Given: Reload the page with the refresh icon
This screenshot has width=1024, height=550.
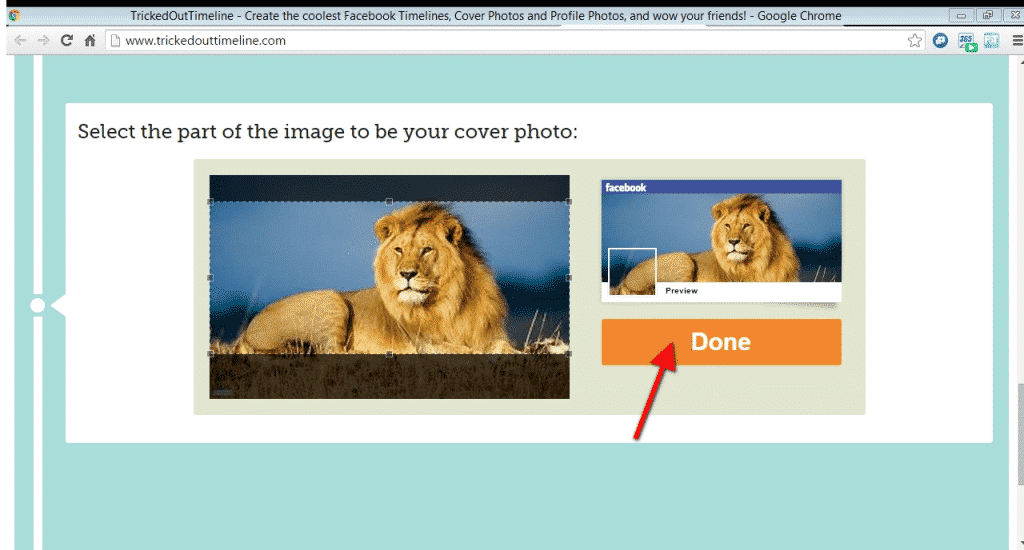Looking at the screenshot, I should (x=67, y=40).
